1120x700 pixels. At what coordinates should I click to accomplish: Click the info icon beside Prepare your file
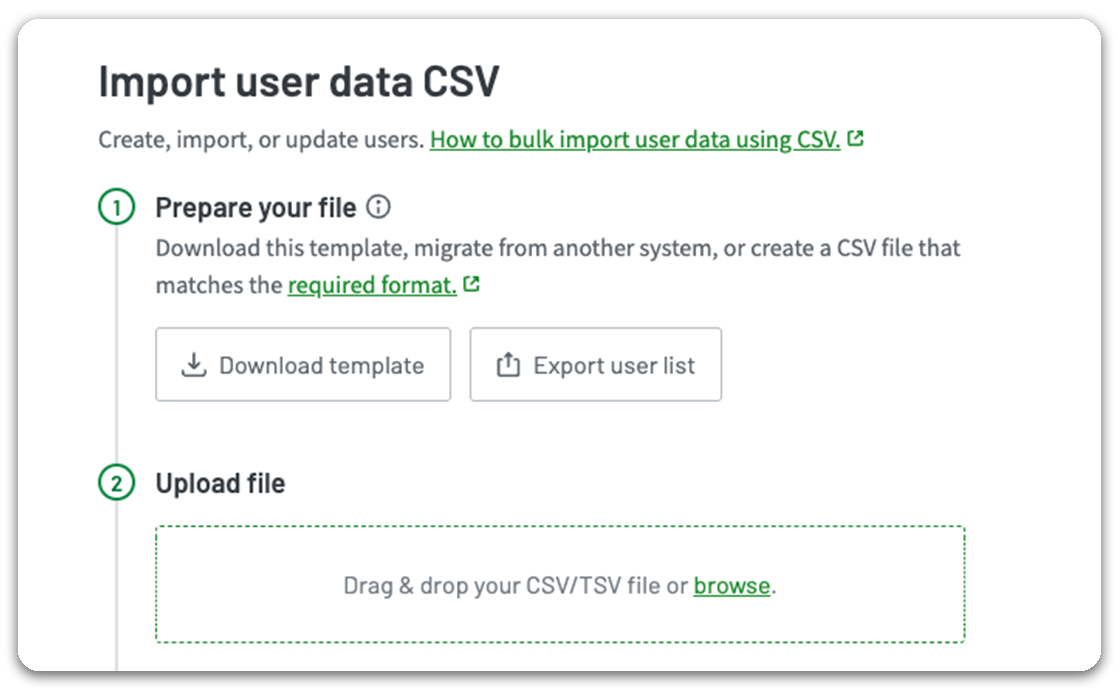(378, 208)
